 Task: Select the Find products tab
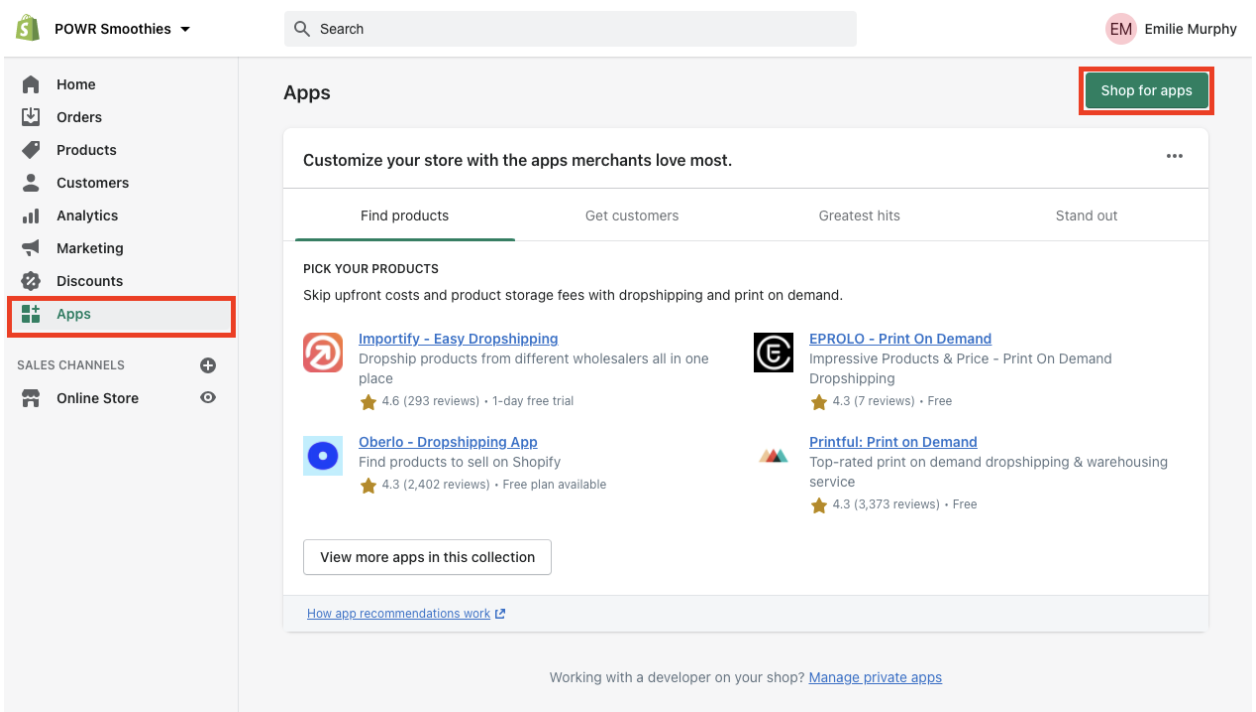click(405, 216)
